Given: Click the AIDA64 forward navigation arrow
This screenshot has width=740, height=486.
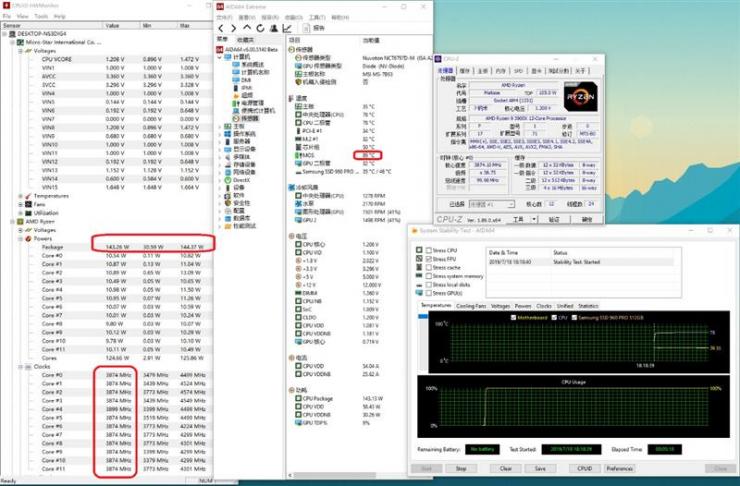Looking at the screenshot, I should (233, 28).
